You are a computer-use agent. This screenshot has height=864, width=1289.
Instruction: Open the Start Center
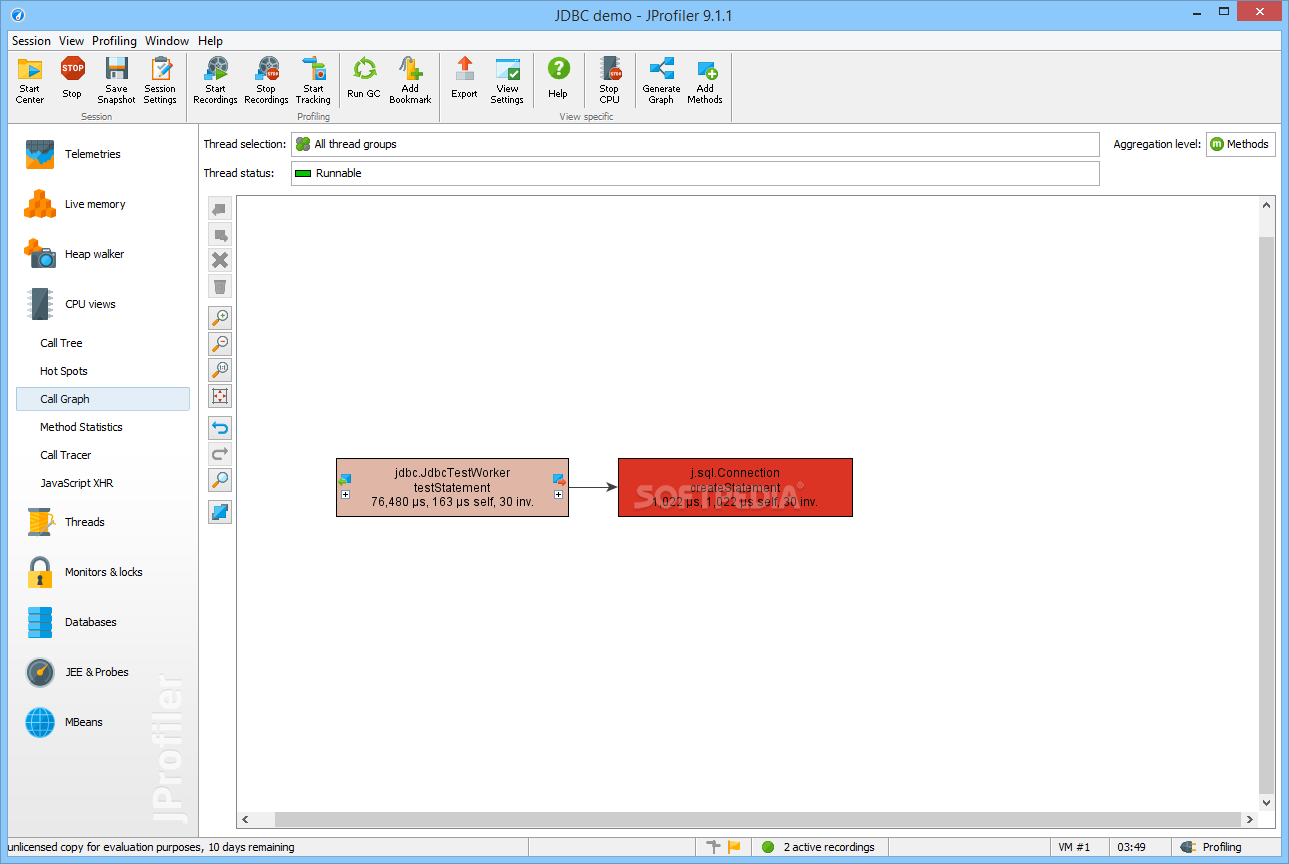30,80
